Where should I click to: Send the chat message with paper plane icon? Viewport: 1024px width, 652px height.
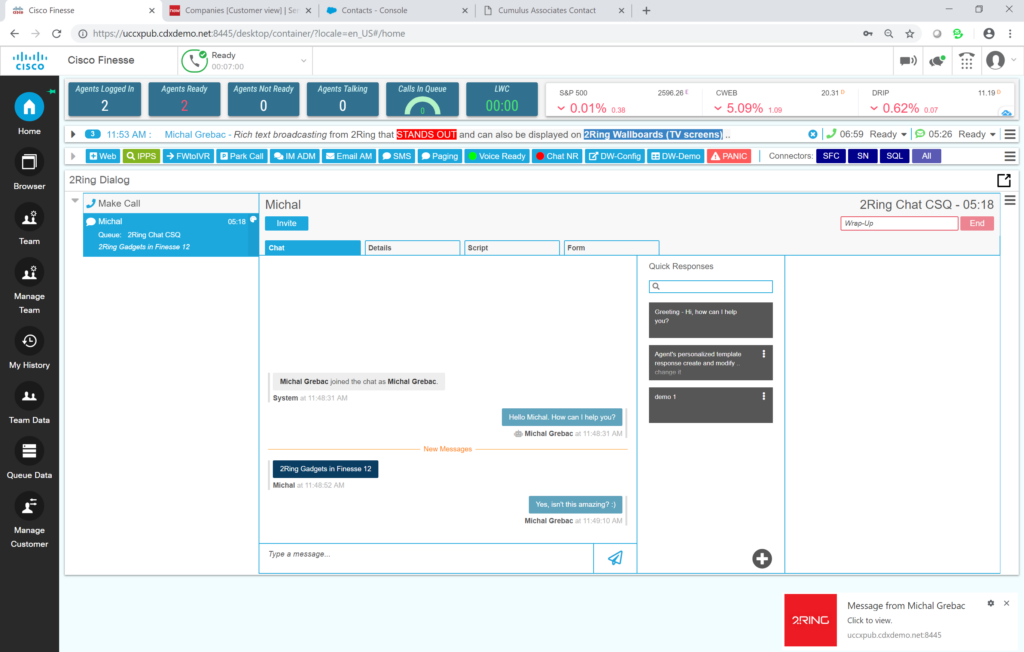click(x=615, y=558)
